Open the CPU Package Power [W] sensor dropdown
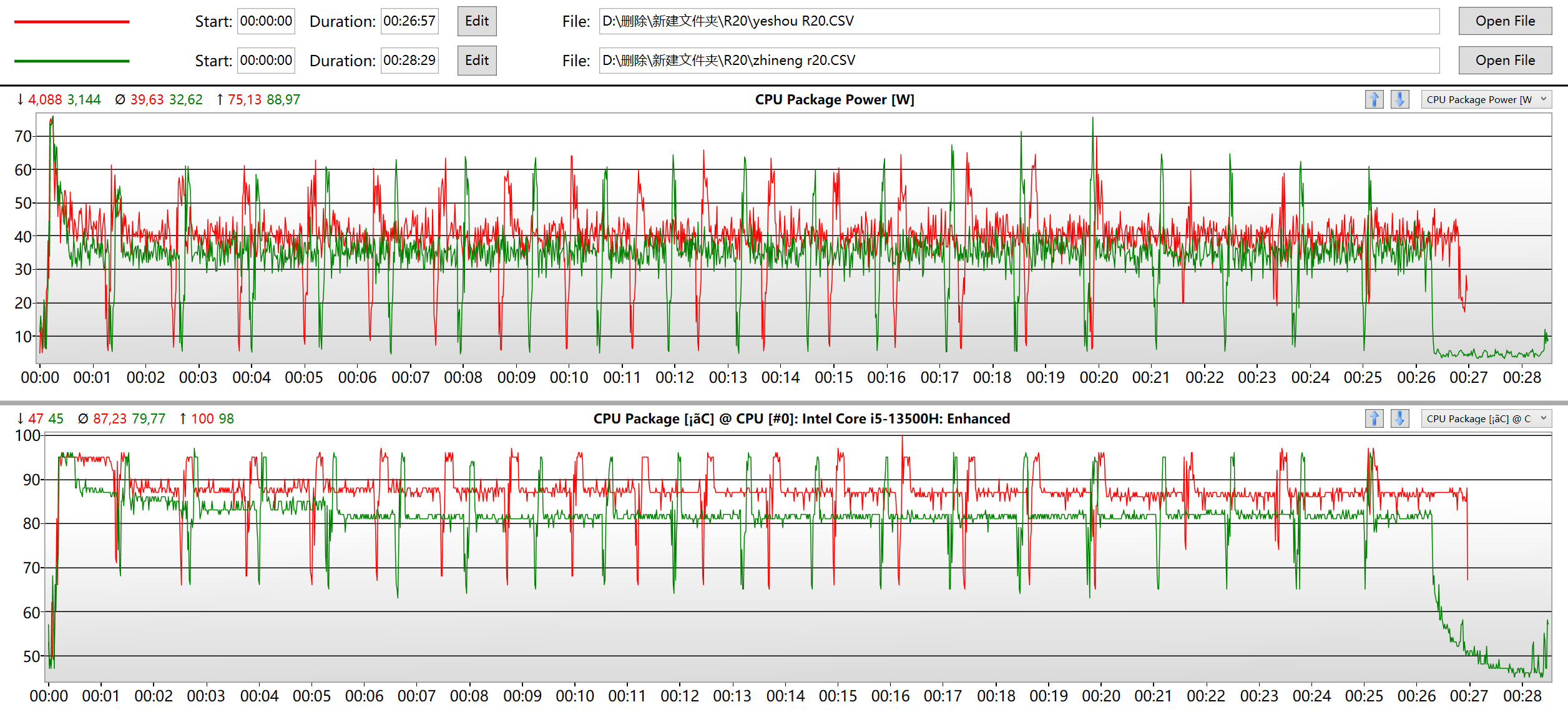 [1486, 99]
